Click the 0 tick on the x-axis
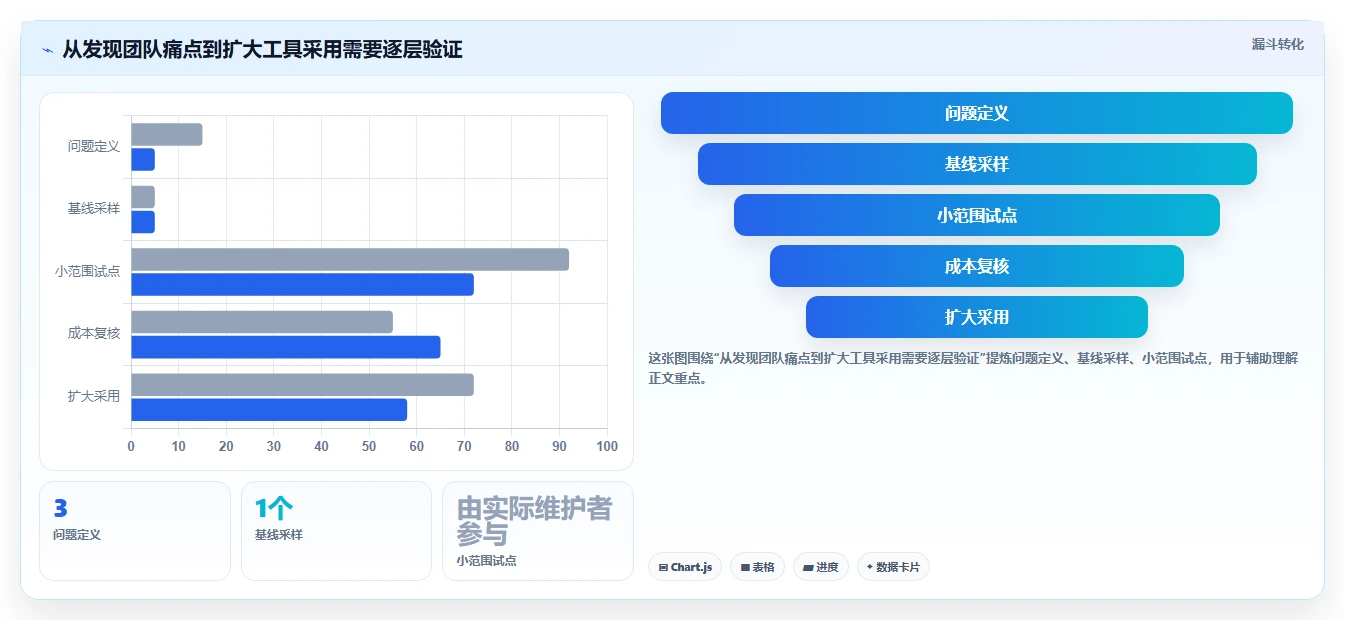The width and height of the screenshot is (1345, 620). click(x=131, y=446)
